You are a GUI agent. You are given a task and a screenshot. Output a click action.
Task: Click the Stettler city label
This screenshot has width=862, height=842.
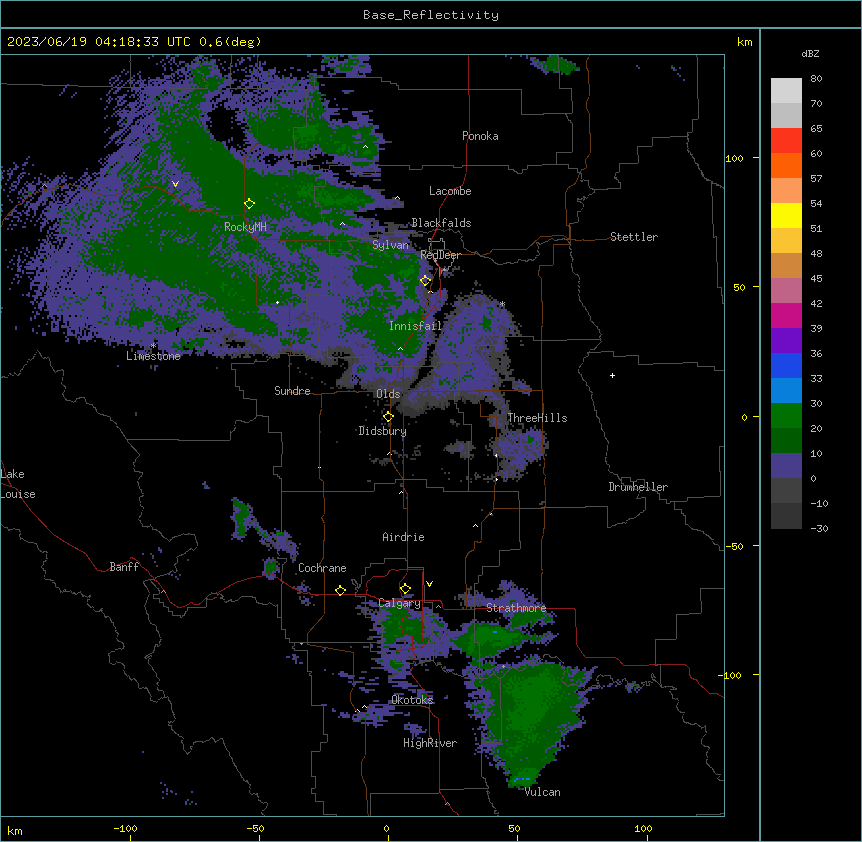(634, 237)
